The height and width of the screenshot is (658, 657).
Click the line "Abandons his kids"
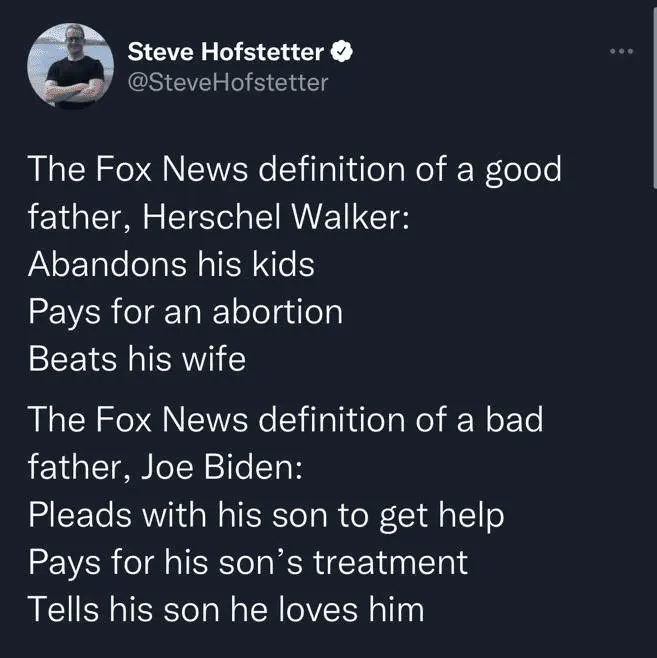[x=171, y=265]
